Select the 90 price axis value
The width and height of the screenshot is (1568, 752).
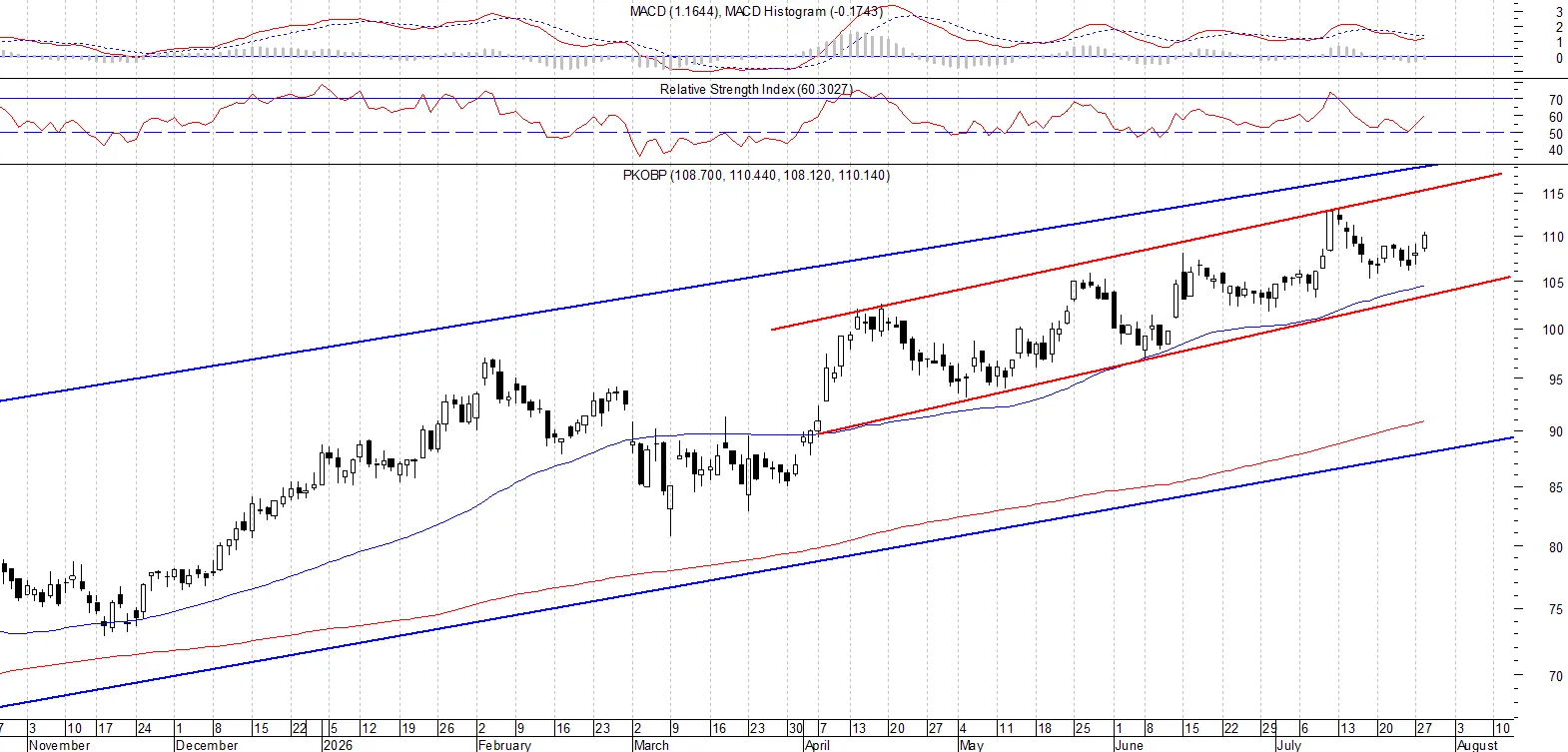point(1556,431)
